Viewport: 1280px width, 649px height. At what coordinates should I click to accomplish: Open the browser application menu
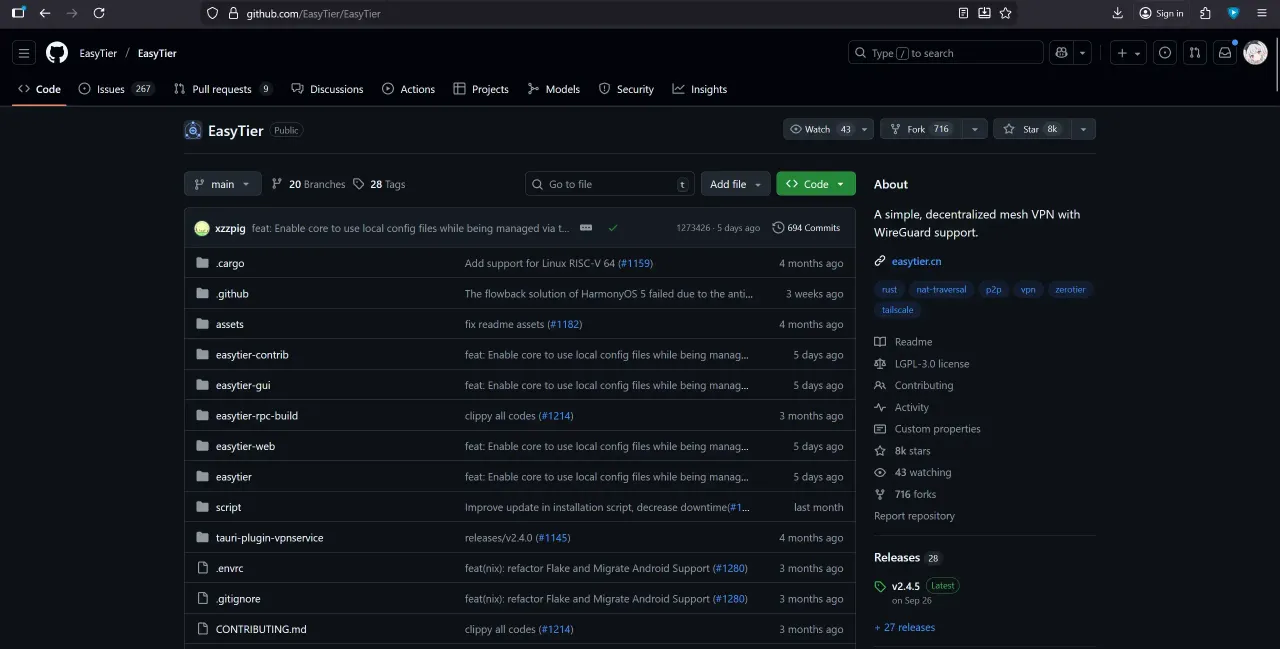1262,13
